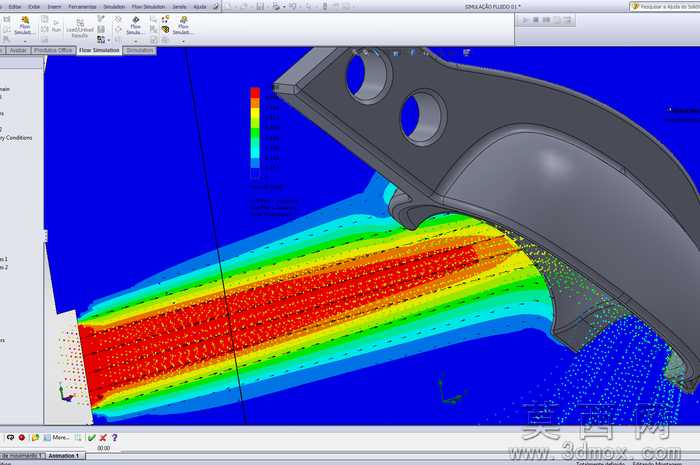Click the Flow Simulation tools icon on ribbon right
700x465 pixels.
[183, 25]
